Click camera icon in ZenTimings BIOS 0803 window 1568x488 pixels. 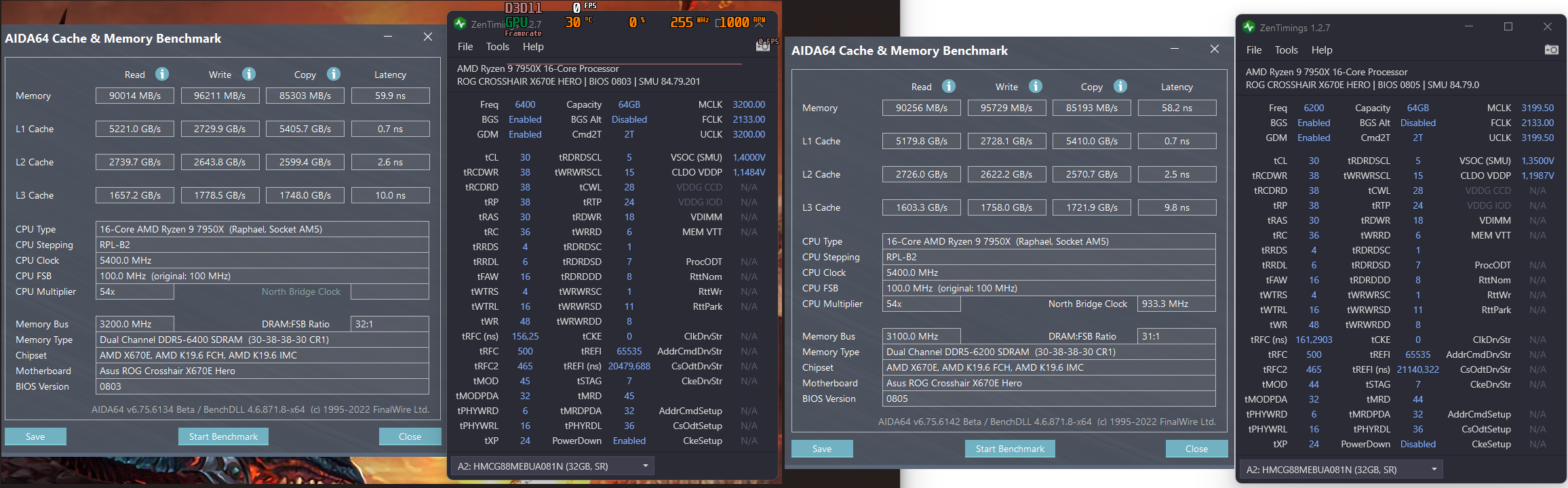[x=763, y=46]
